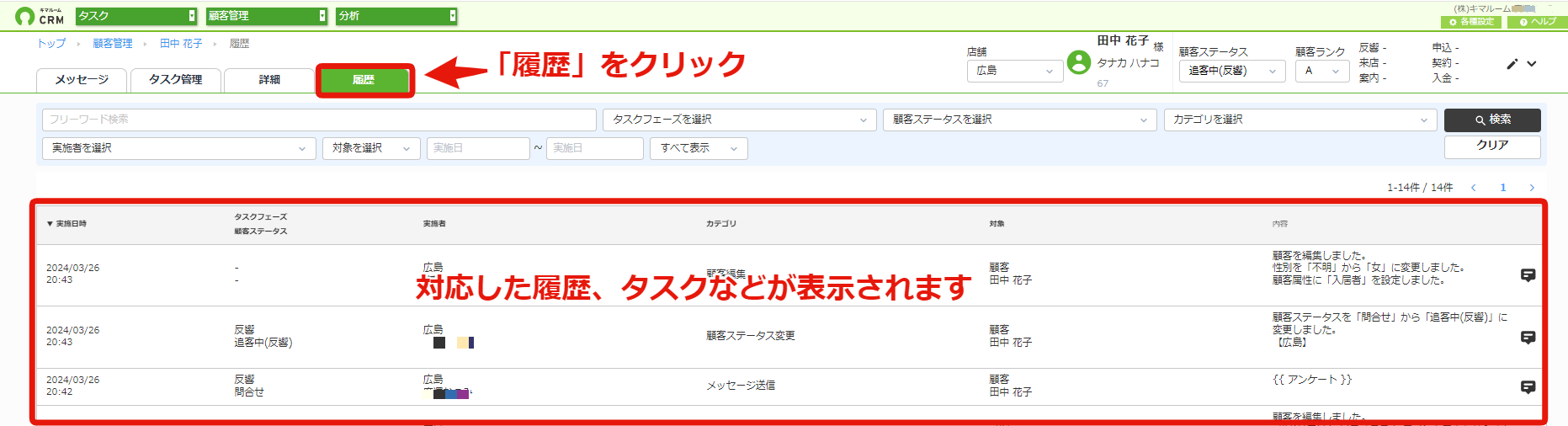This screenshot has width=1568, height=426.
Task: Open タスクフェーズを選択 dropdown
Action: (740, 120)
